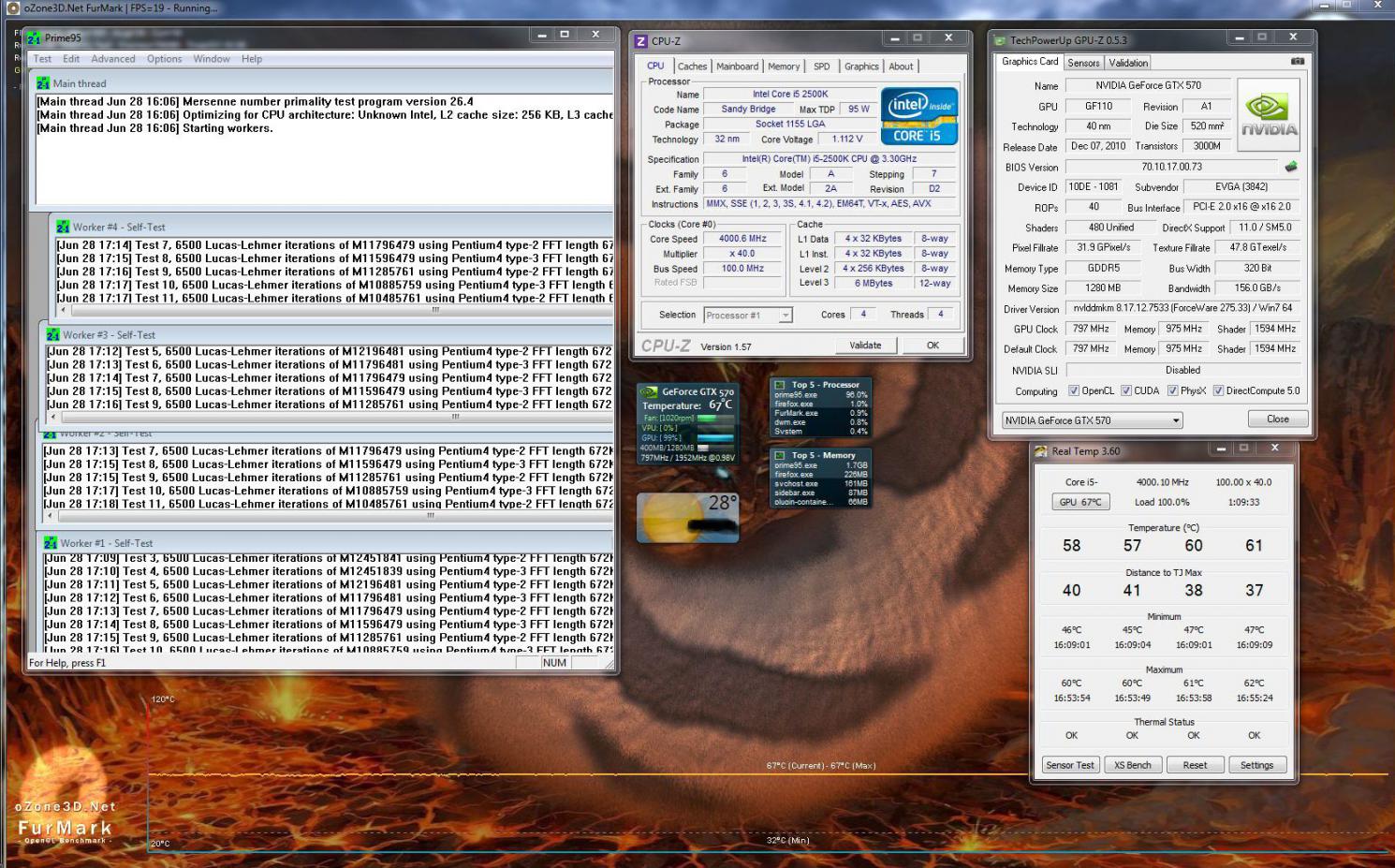Open Settings in Real Temp

click(x=1256, y=765)
